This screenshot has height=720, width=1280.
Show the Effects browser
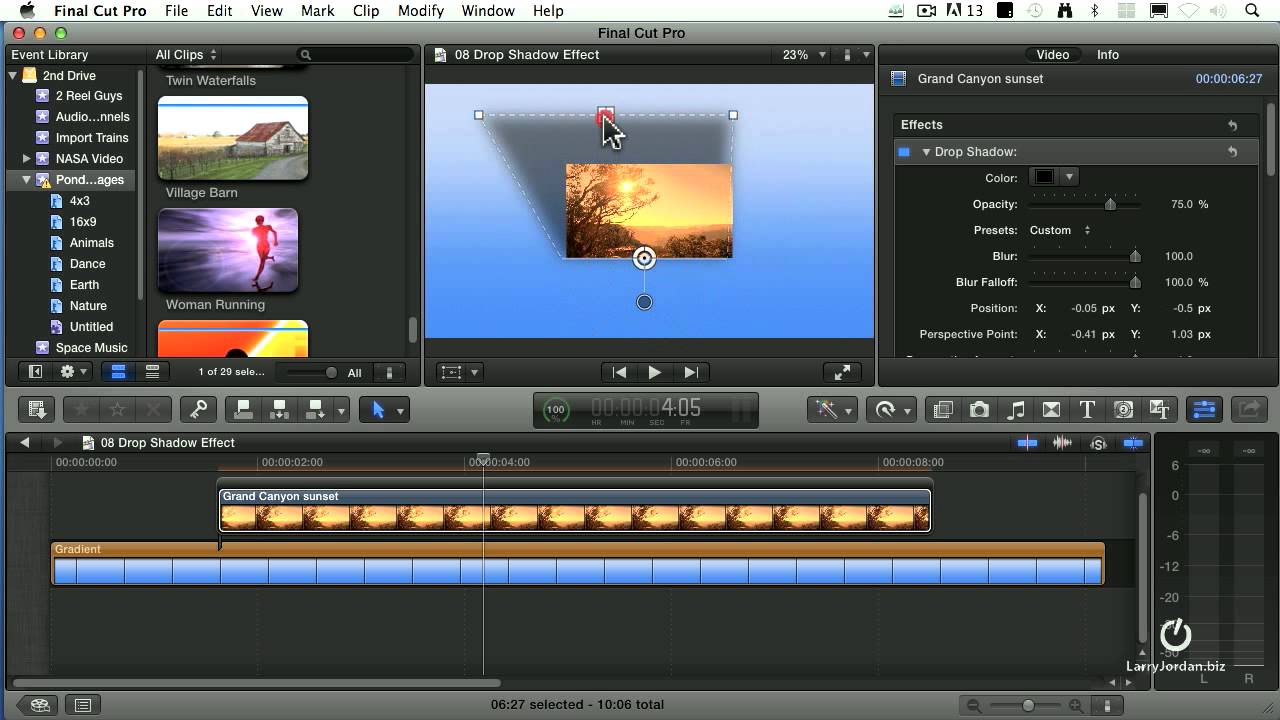coord(942,409)
